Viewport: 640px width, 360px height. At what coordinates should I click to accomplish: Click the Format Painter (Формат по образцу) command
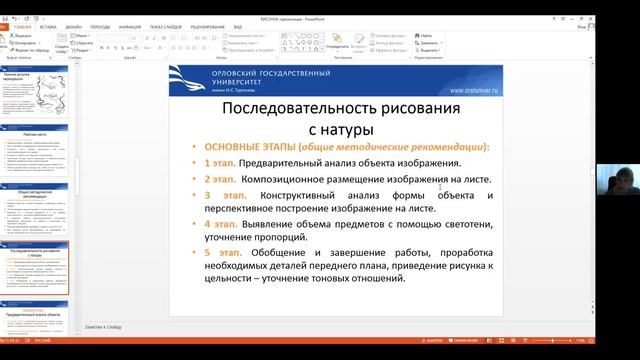29,50
